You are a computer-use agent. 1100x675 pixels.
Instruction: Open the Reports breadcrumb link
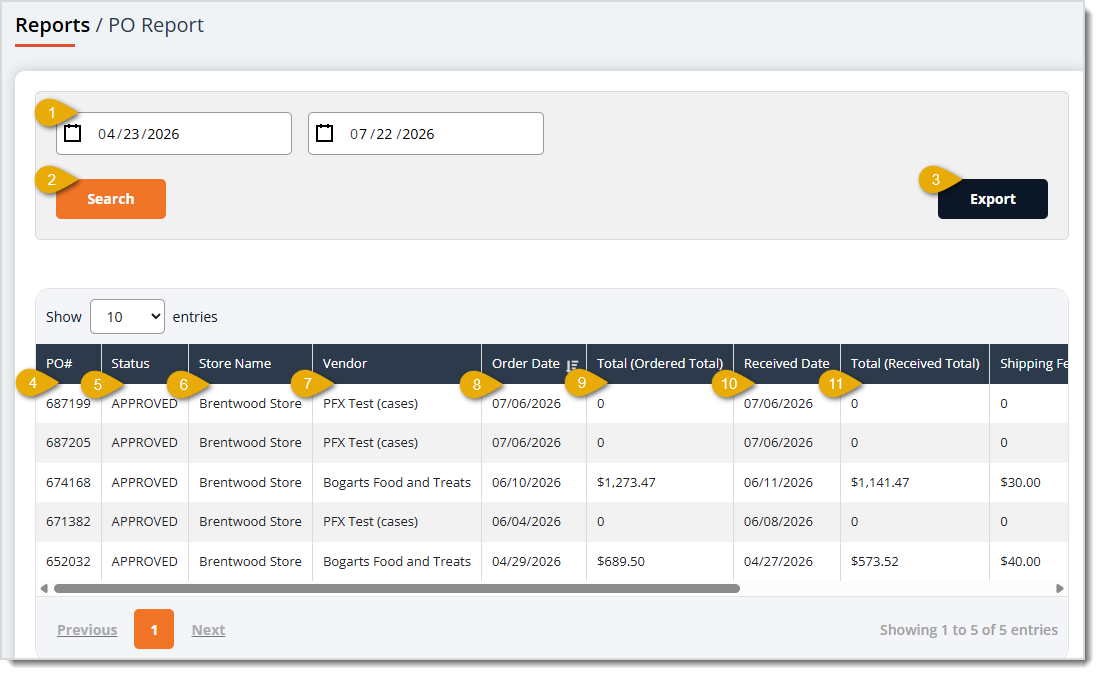click(x=53, y=25)
